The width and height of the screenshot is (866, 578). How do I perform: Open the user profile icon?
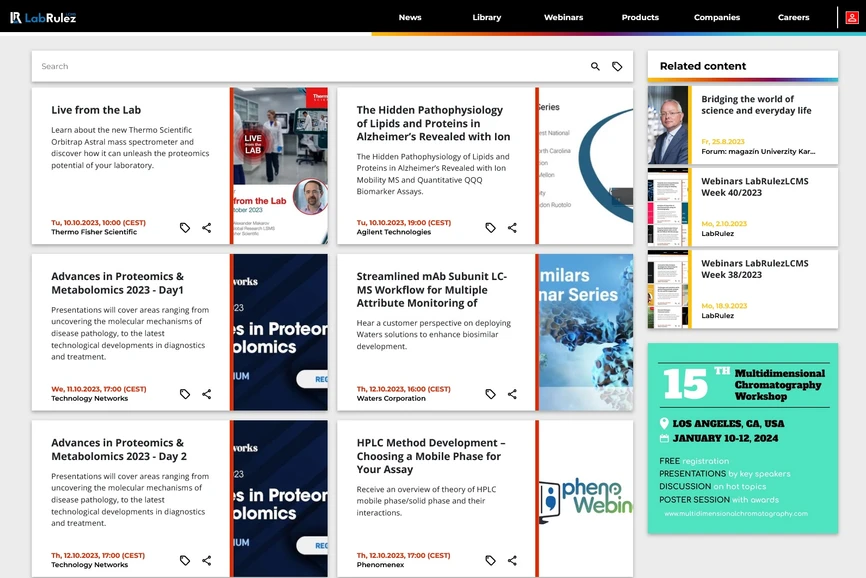click(x=853, y=17)
